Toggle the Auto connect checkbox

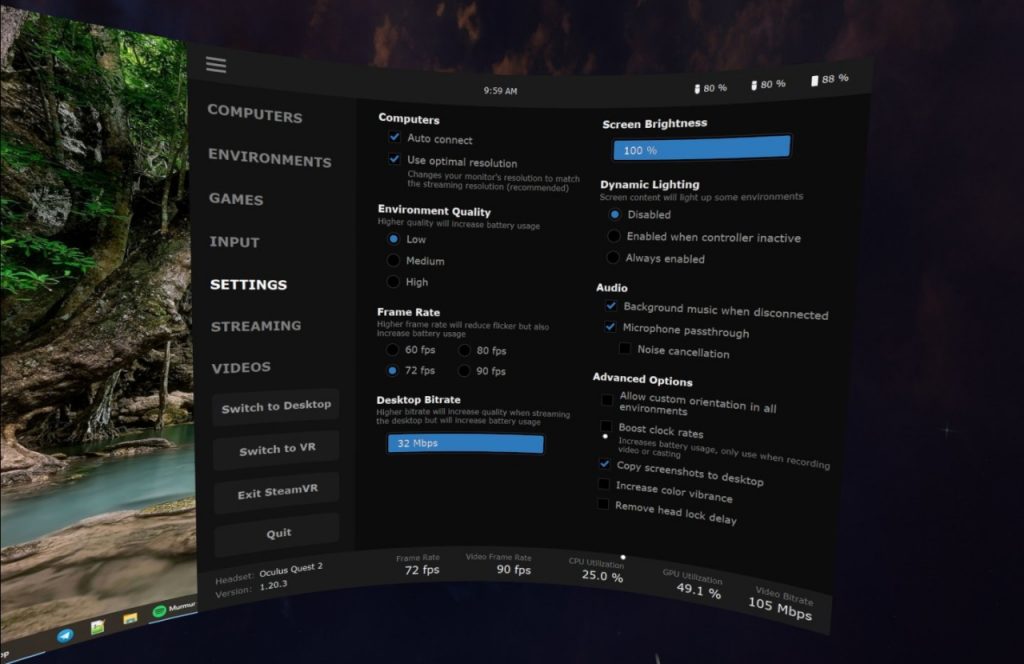click(394, 137)
